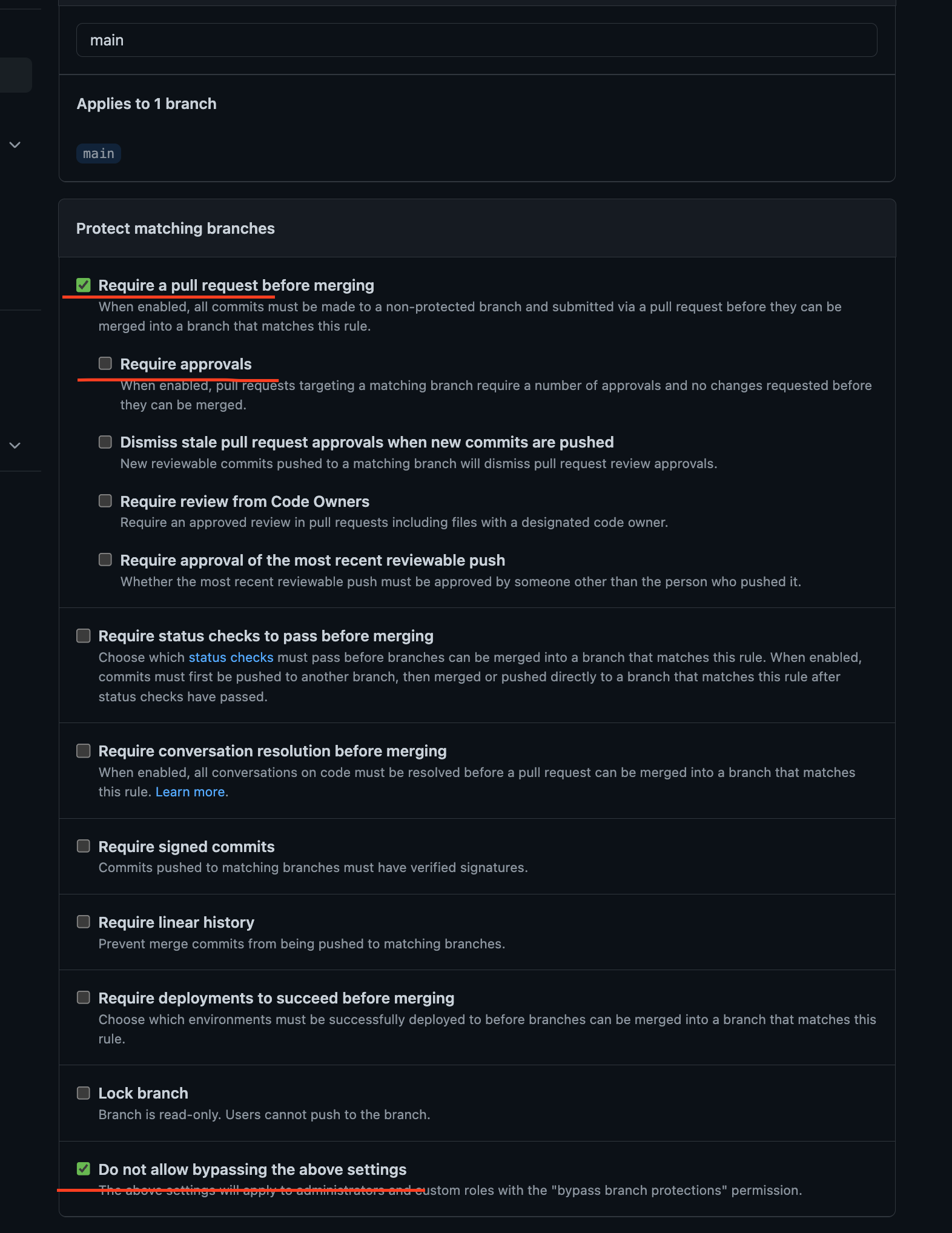This screenshot has width=952, height=1233.
Task: Uncheck Do not allow bypassing the above settings
Action: tap(84, 1169)
